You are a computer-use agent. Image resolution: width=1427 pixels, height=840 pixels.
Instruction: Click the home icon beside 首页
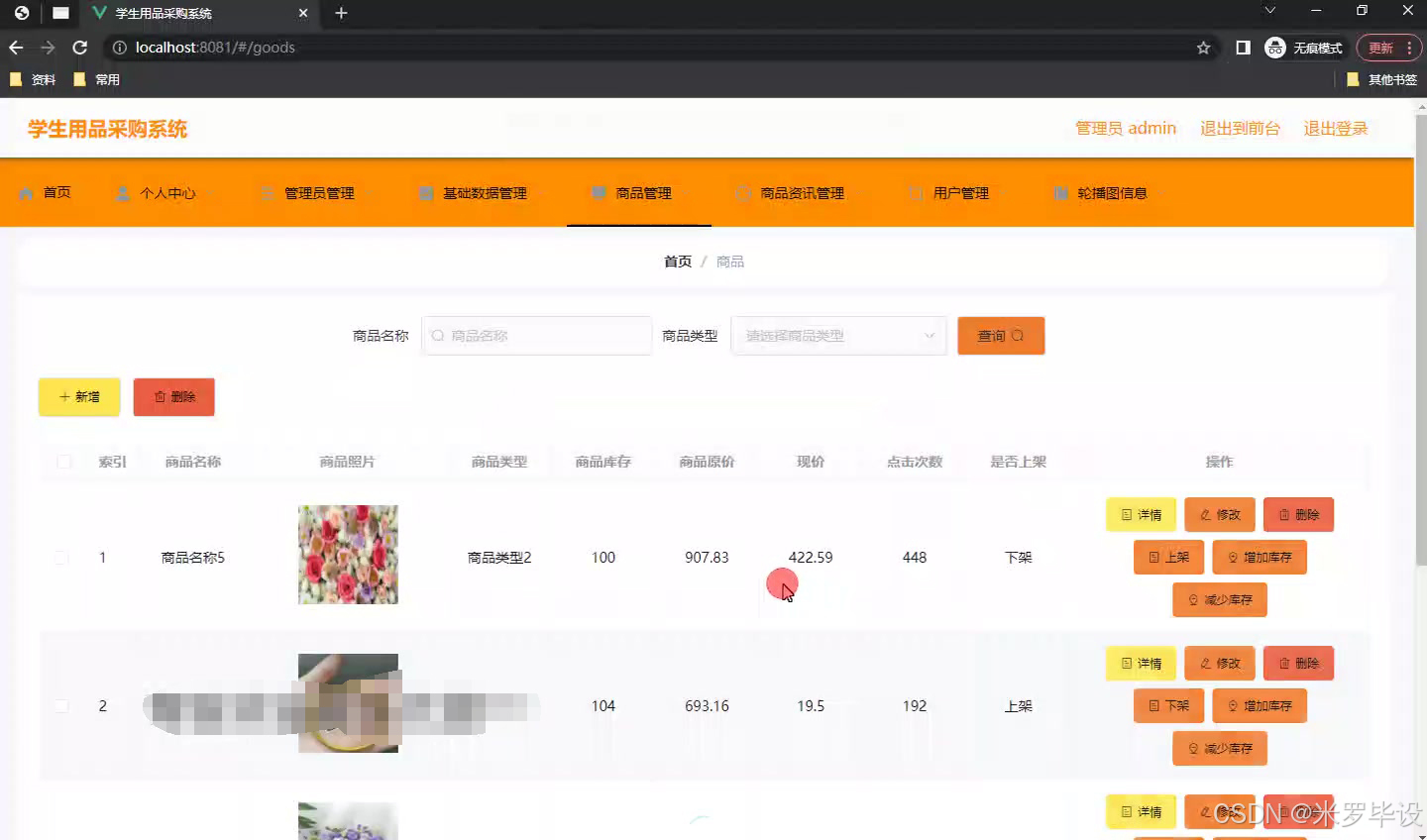coord(26,193)
